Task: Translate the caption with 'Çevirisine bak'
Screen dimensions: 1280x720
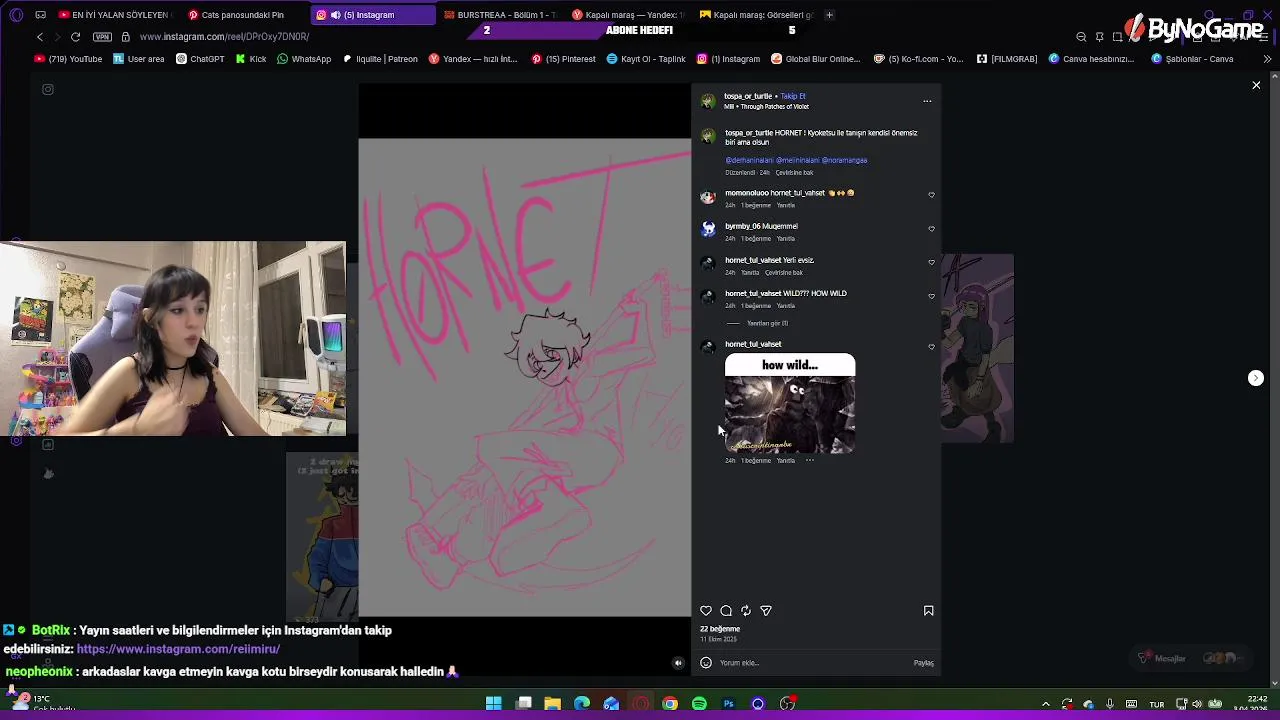Action: coord(794,172)
